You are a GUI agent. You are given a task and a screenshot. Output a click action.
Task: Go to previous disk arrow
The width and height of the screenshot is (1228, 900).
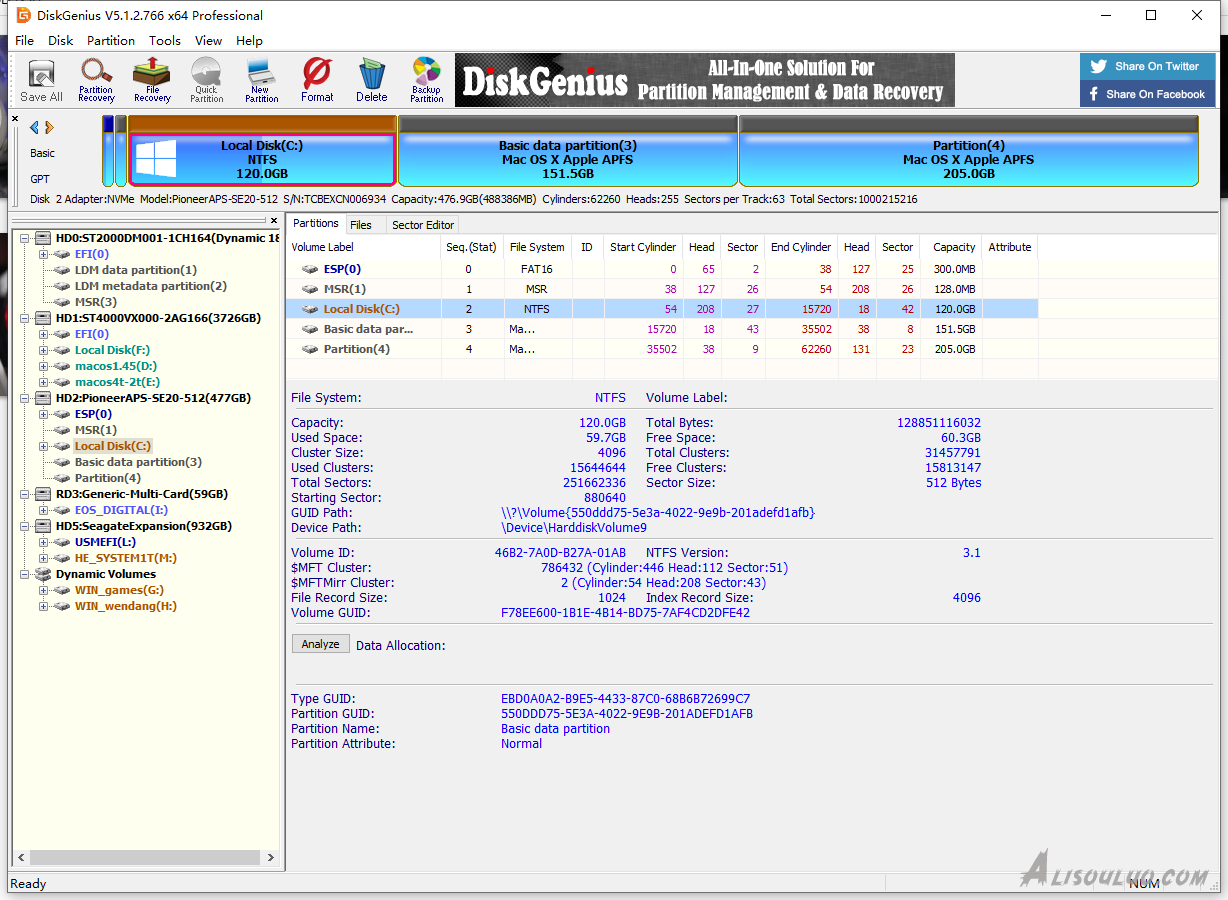click(x=34, y=127)
